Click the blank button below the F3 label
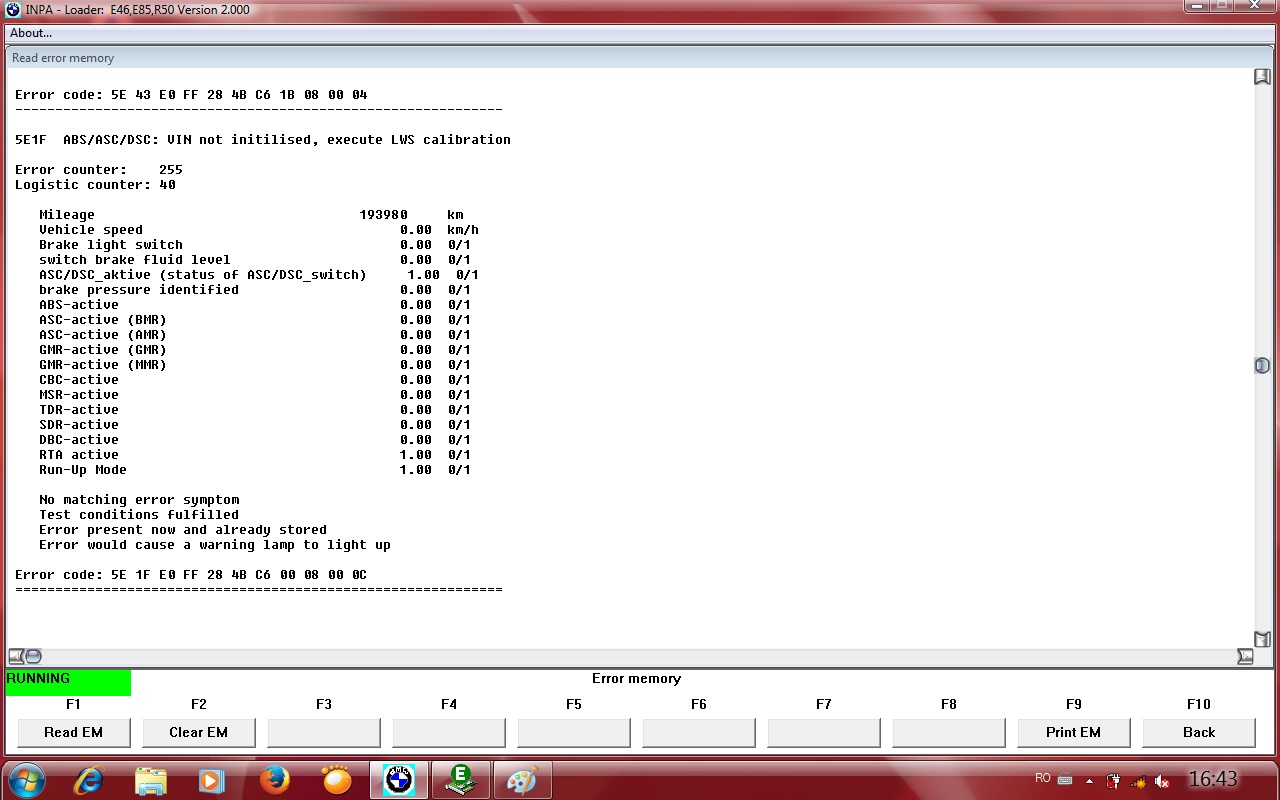The image size is (1280, 800). click(x=324, y=733)
